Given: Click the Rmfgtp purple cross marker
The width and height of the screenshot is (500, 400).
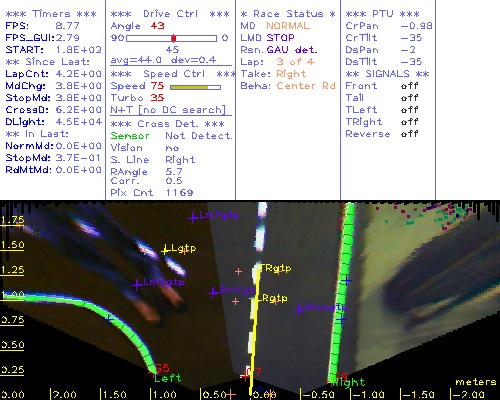Looking at the screenshot, I should click(x=213, y=293).
